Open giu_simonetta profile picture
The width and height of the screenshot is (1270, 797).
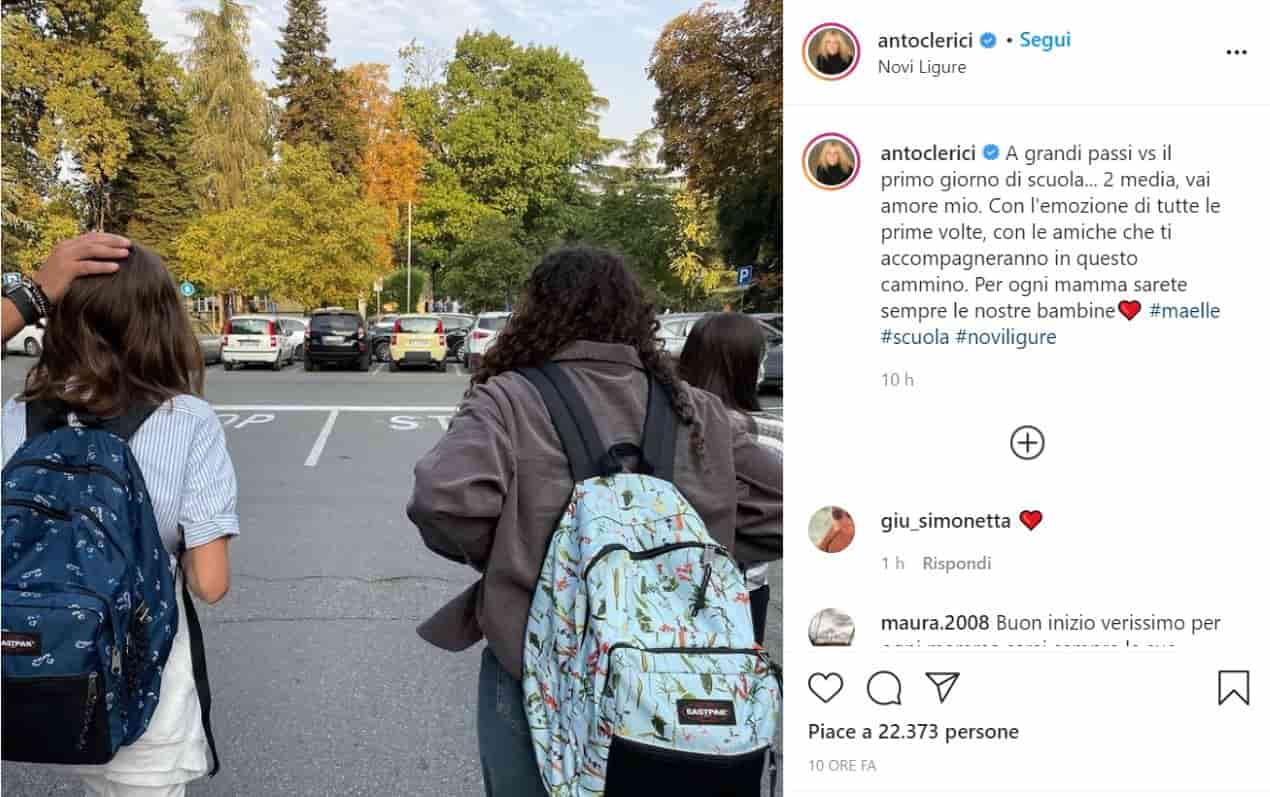[831, 529]
